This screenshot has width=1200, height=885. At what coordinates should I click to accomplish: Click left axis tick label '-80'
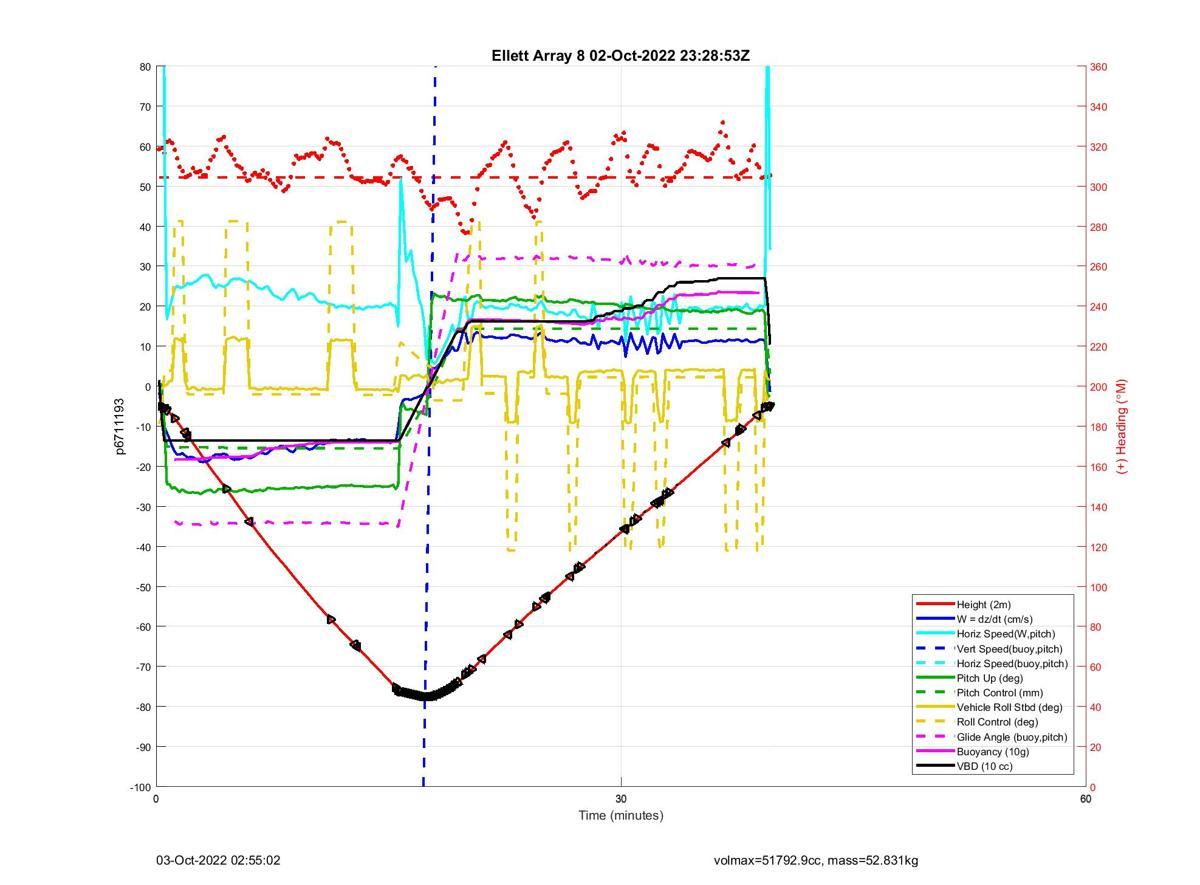coord(142,707)
